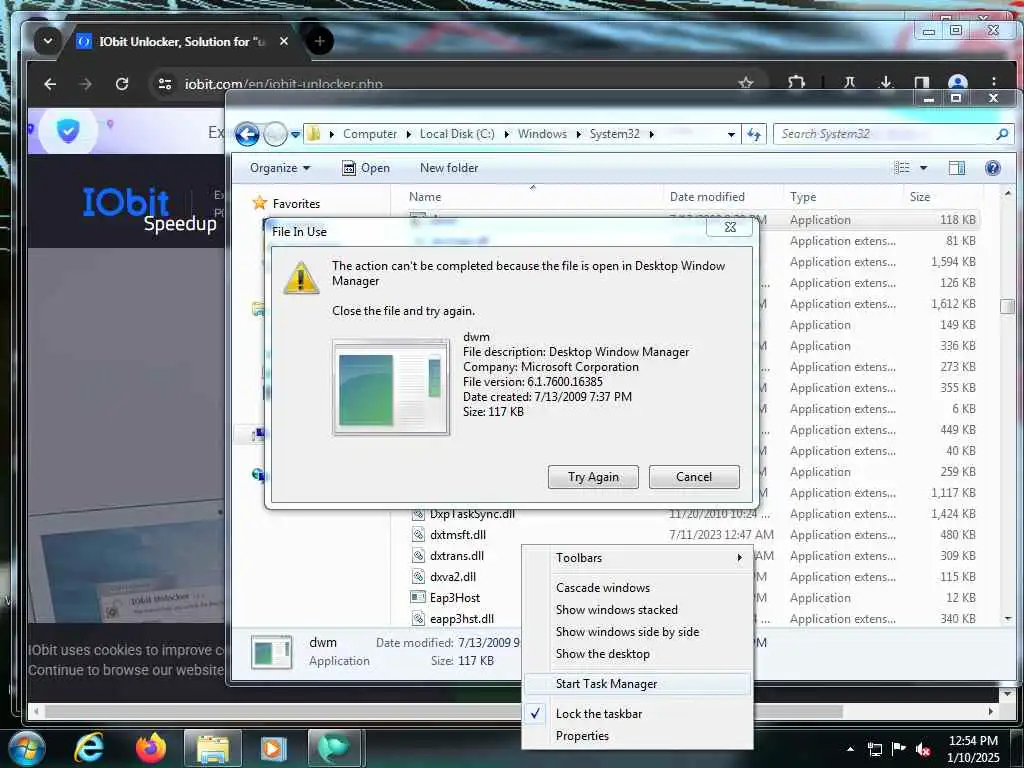Focus the Search System32 field
The image size is (1024, 768).
tap(885, 134)
